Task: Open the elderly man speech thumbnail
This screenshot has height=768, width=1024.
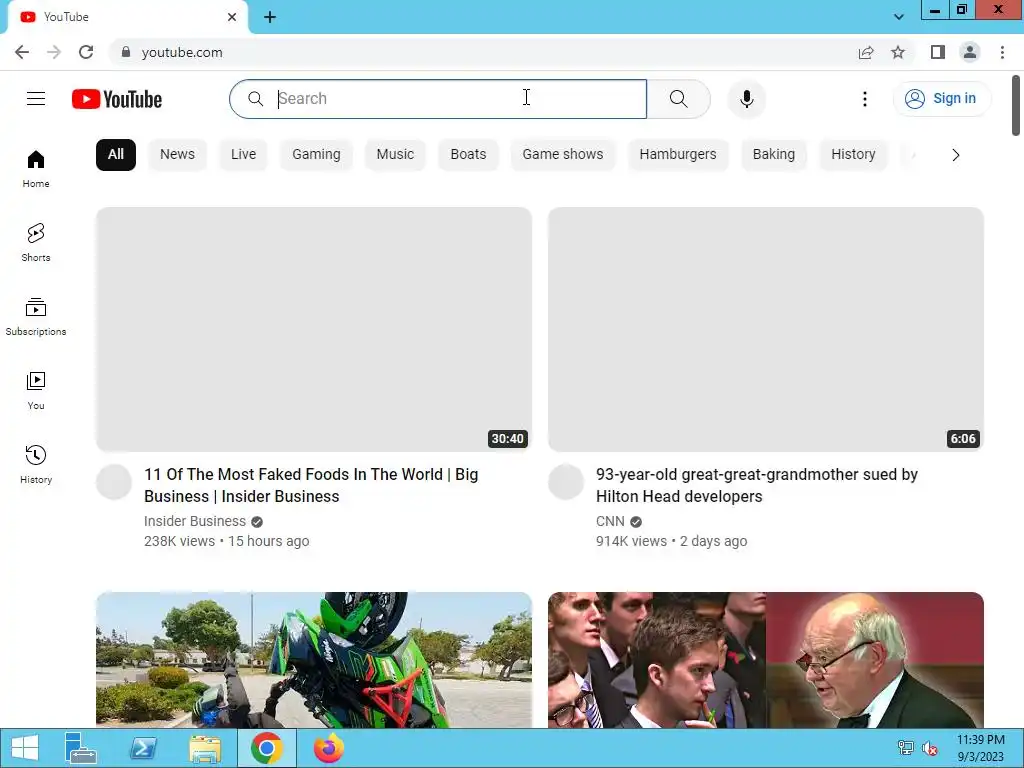Action: [x=765, y=660]
